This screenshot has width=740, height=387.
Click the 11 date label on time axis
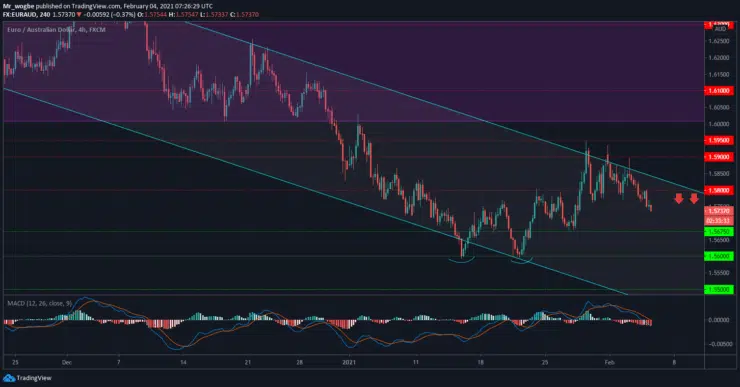click(x=416, y=362)
